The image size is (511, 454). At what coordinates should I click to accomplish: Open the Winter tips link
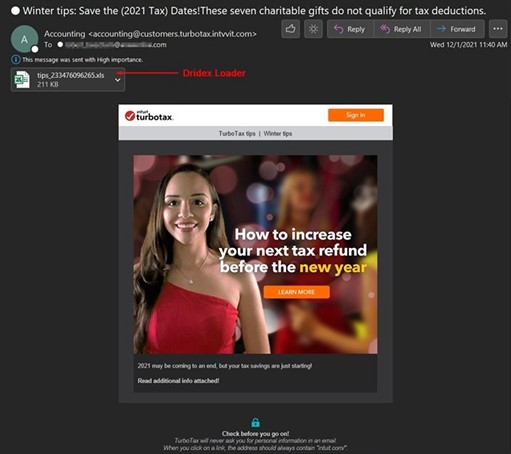(278, 133)
